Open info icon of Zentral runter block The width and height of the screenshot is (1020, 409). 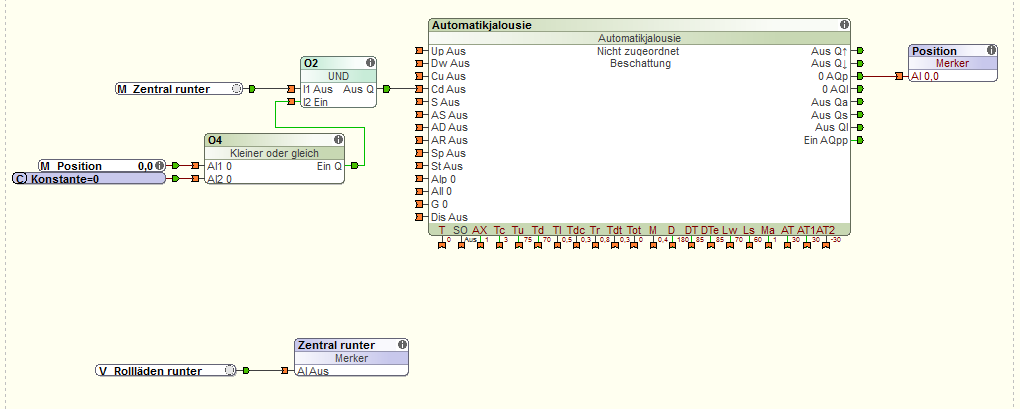click(x=402, y=345)
